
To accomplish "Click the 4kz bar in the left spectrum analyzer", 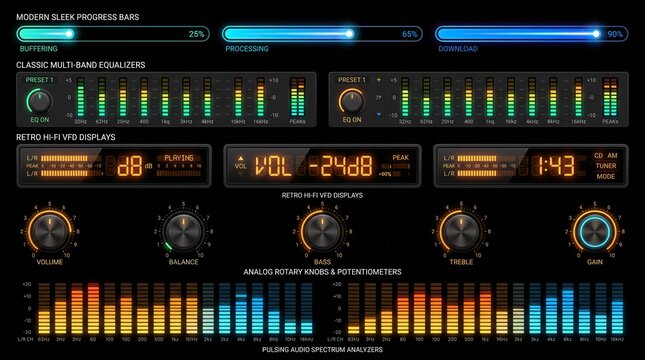I will [x=241, y=309].
